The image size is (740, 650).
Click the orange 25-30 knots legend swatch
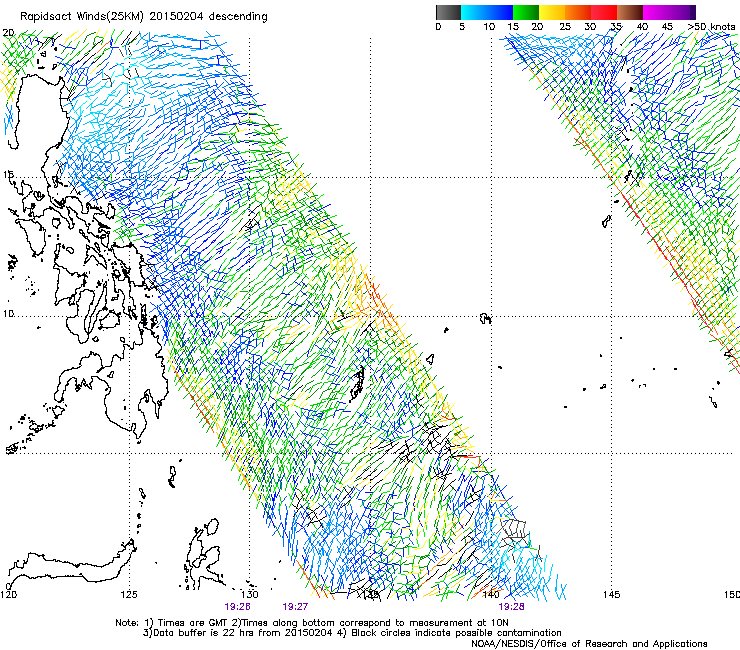pyautogui.click(x=578, y=12)
